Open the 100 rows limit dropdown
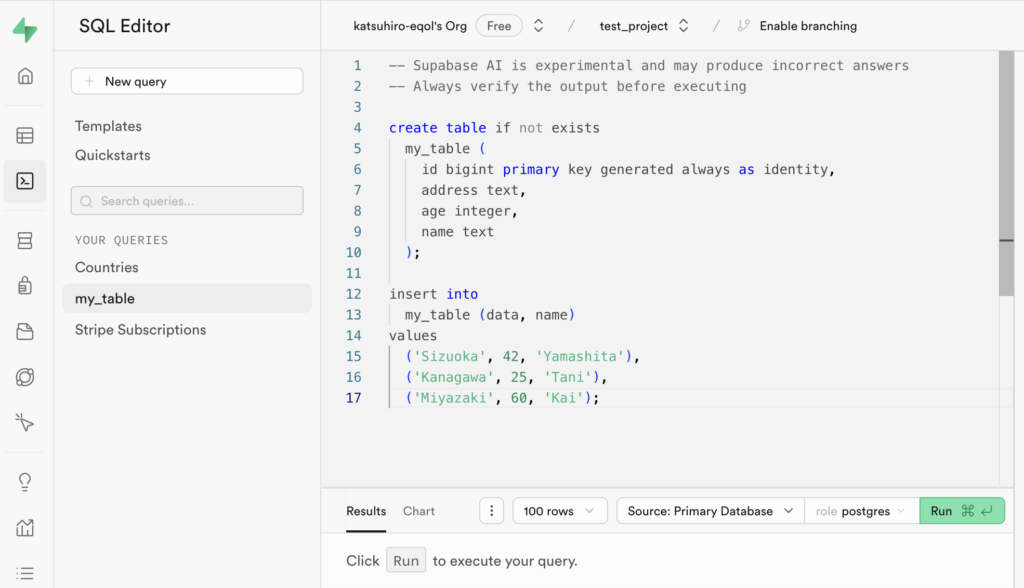 pyautogui.click(x=559, y=511)
